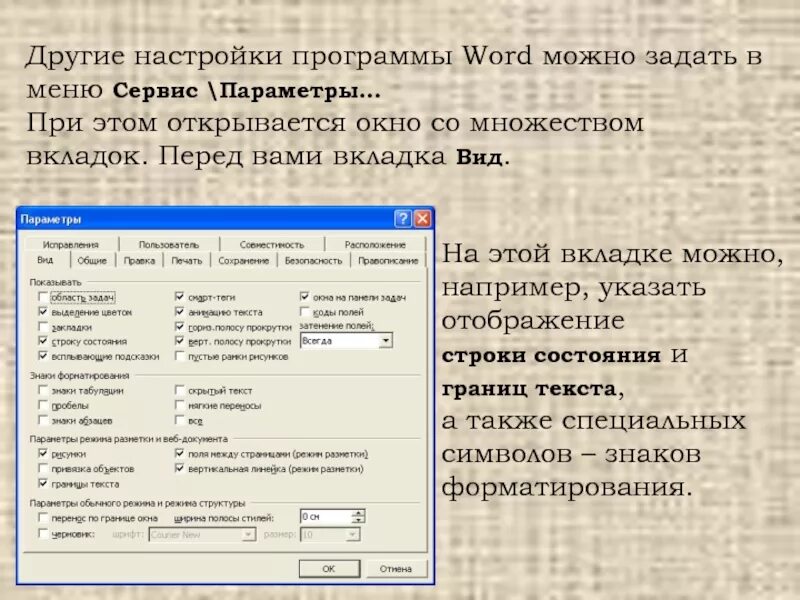Viewport: 800px width, 600px height.
Task: Toggle гориз. полосу прокрутки checkbox
Action: 180,327
